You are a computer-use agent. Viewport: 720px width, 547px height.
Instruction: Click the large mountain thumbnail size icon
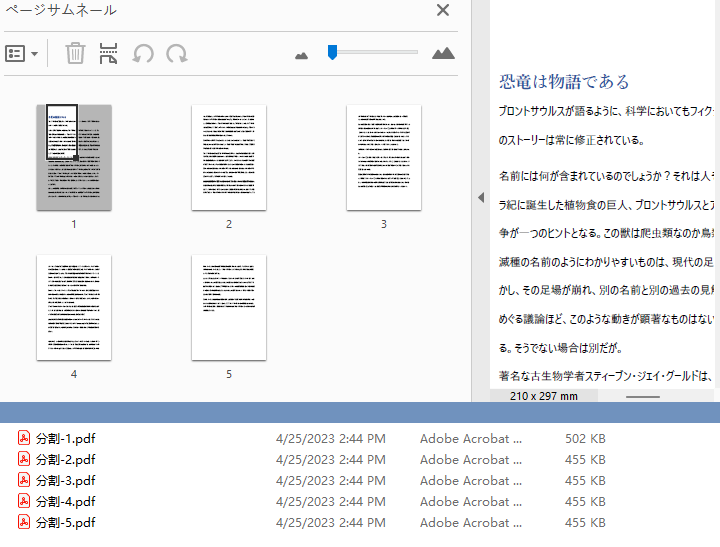[x=443, y=53]
